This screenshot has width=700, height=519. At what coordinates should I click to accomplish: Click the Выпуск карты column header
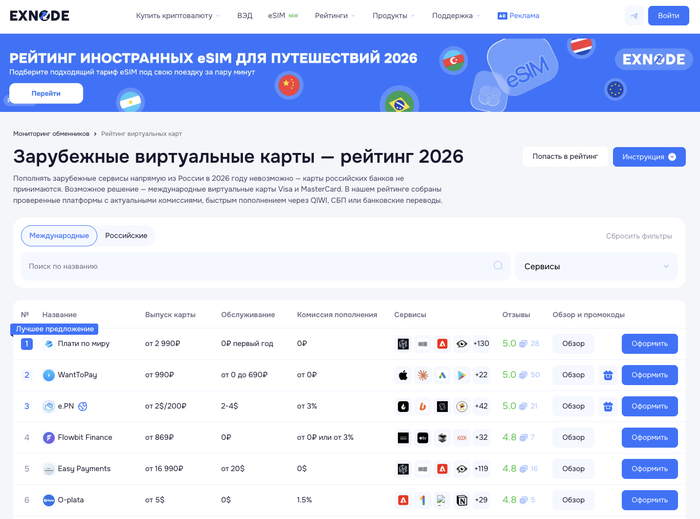point(170,315)
